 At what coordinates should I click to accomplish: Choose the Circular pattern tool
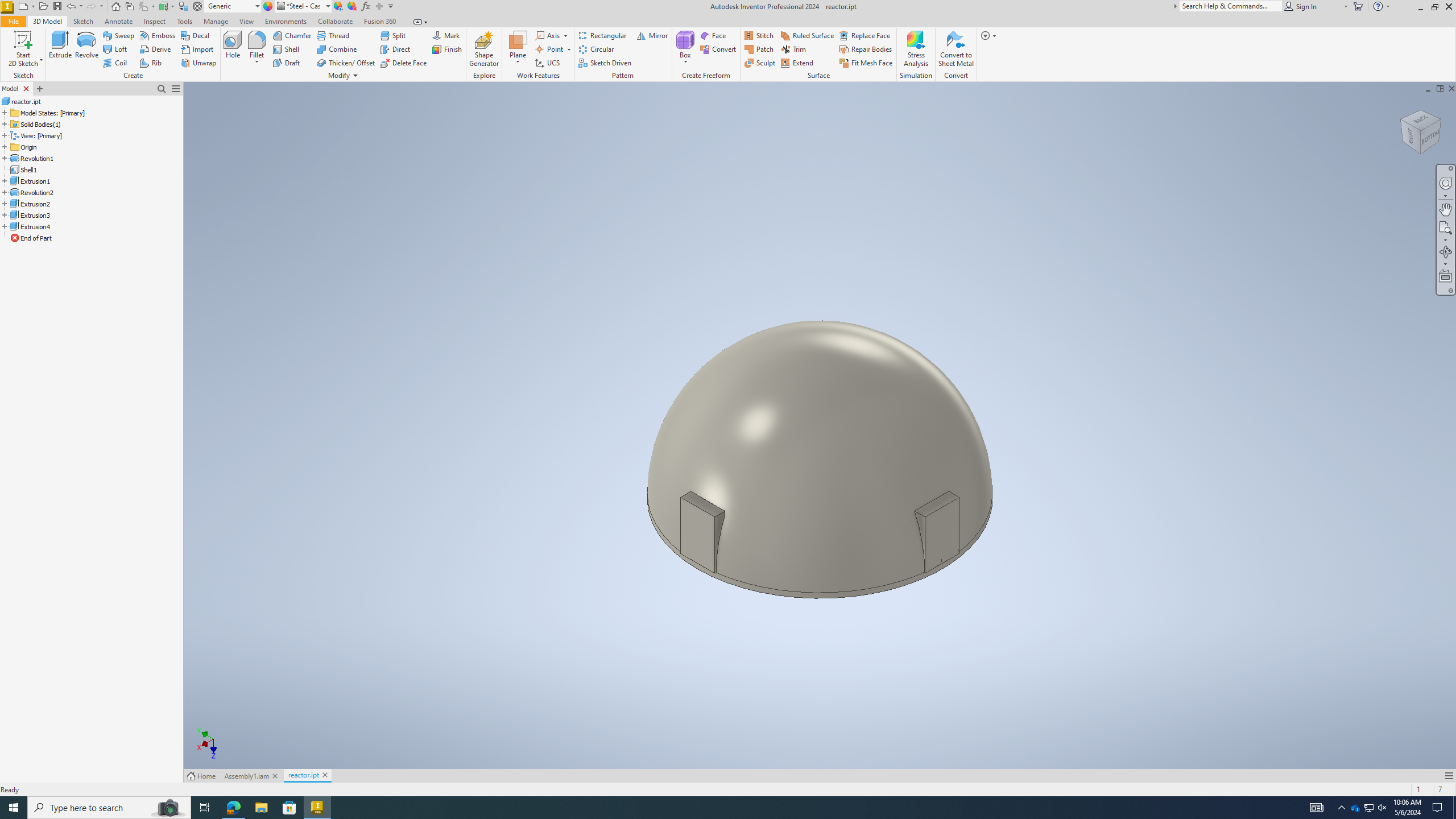coord(596,49)
